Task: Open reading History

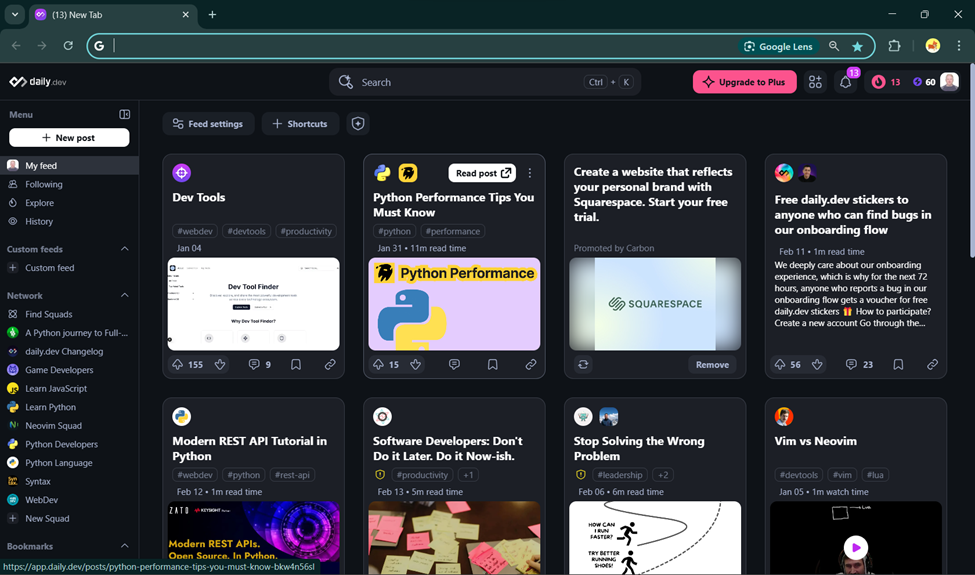Action: tap(69, 221)
